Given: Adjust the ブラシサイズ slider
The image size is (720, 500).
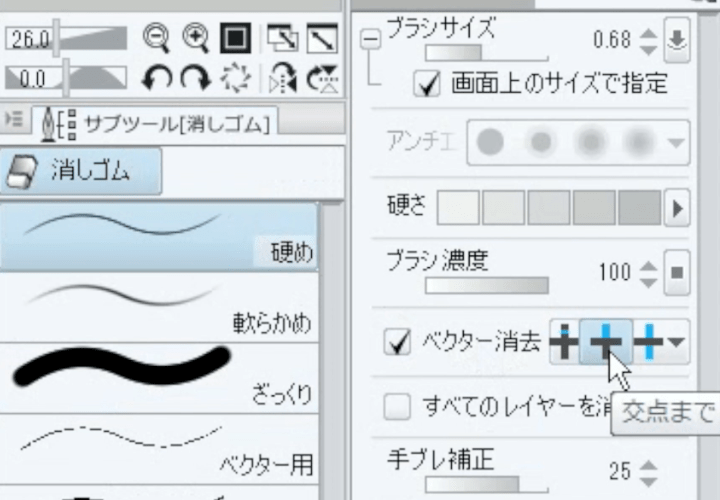Looking at the screenshot, I should [487, 53].
